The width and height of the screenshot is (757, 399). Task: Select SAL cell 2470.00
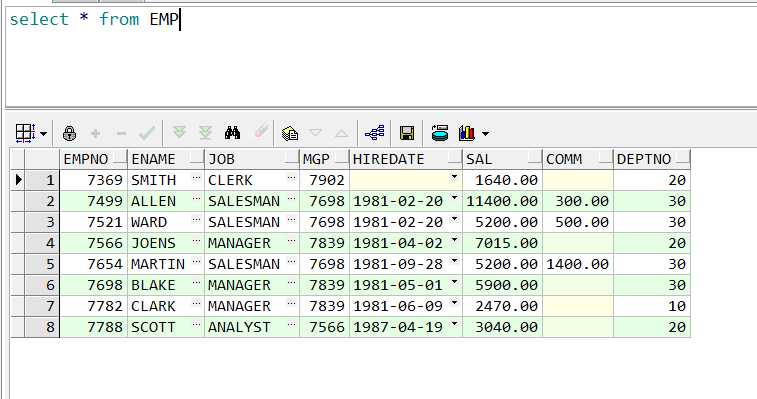click(503, 306)
